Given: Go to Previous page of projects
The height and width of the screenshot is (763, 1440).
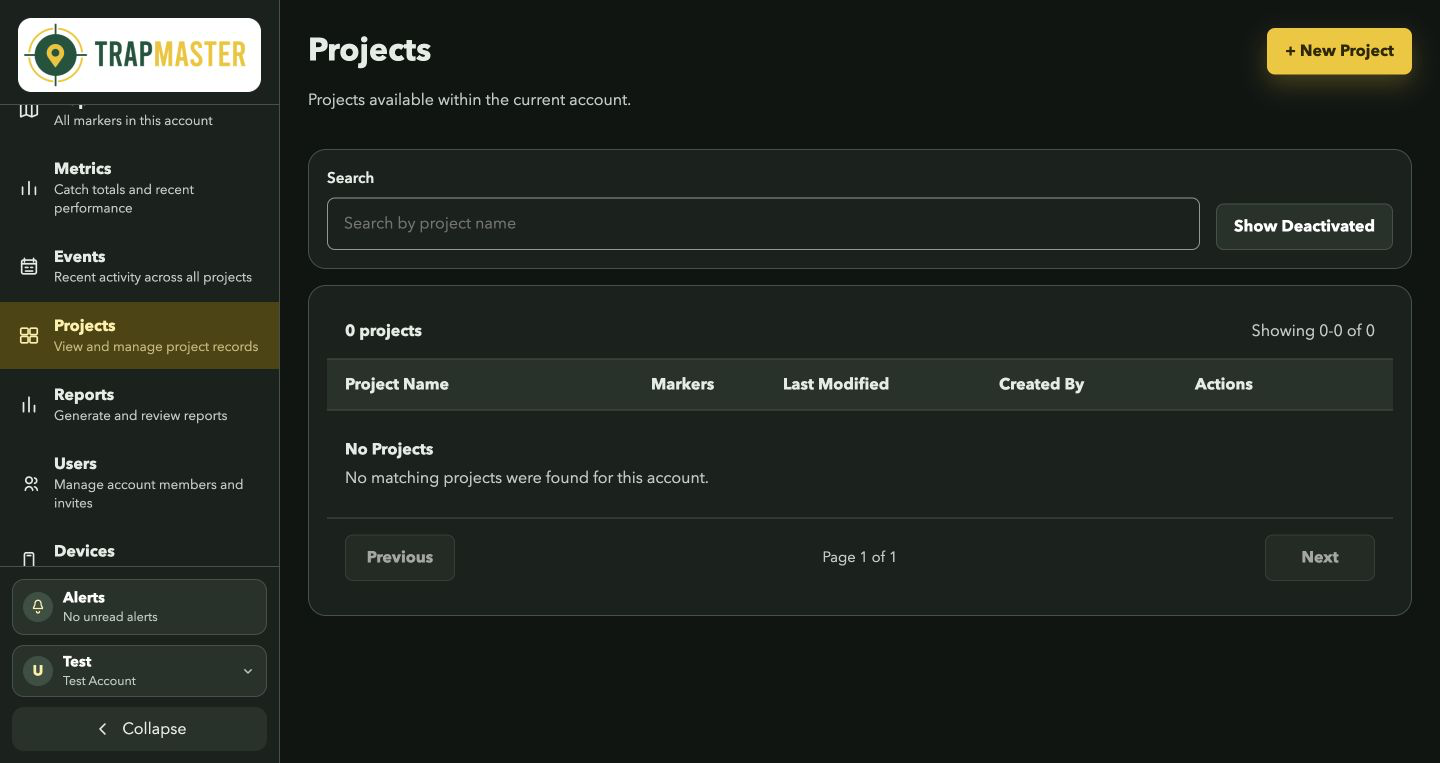Looking at the screenshot, I should click(400, 558).
